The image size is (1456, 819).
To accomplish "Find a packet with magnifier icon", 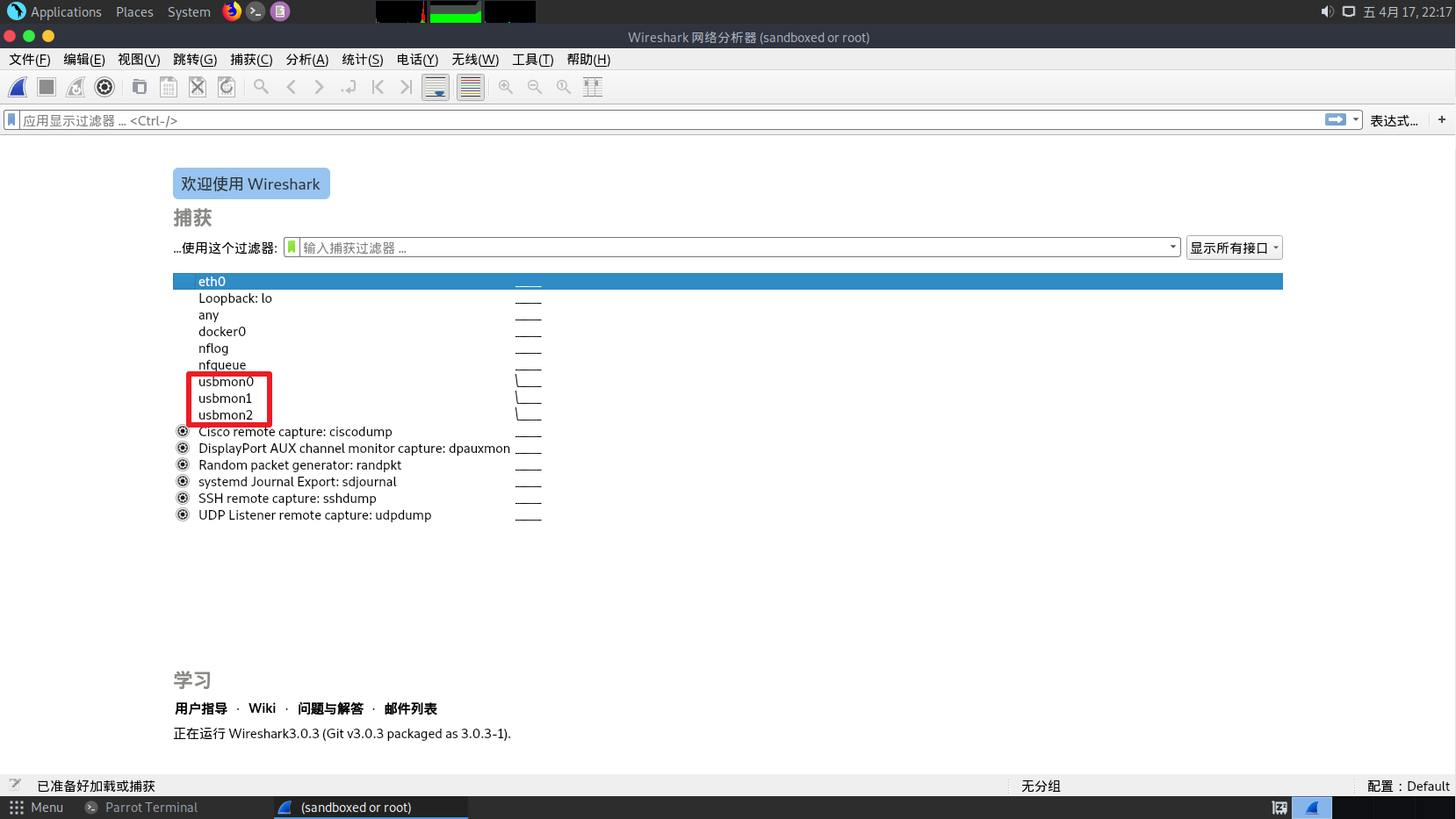I will tap(262, 87).
